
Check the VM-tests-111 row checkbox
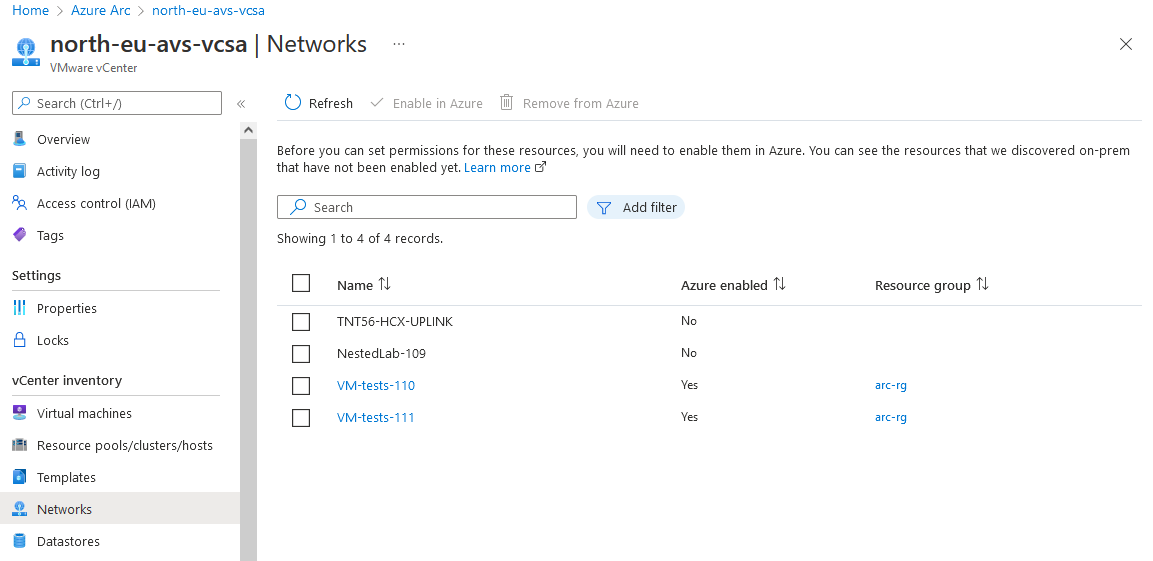tap(301, 418)
